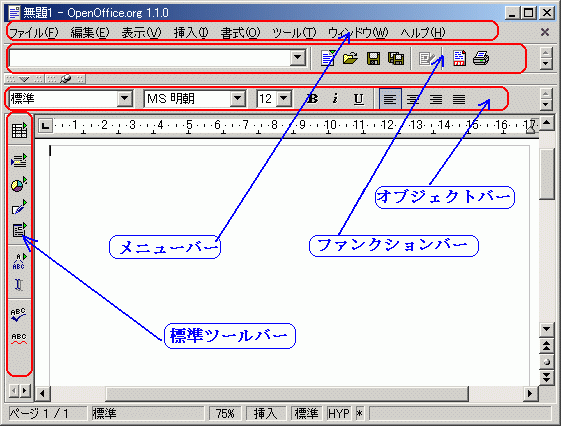Image resolution: width=561 pixels, height=426 pixels.
Task: Print the document with printer icon
Action: [x=481, y=58]
